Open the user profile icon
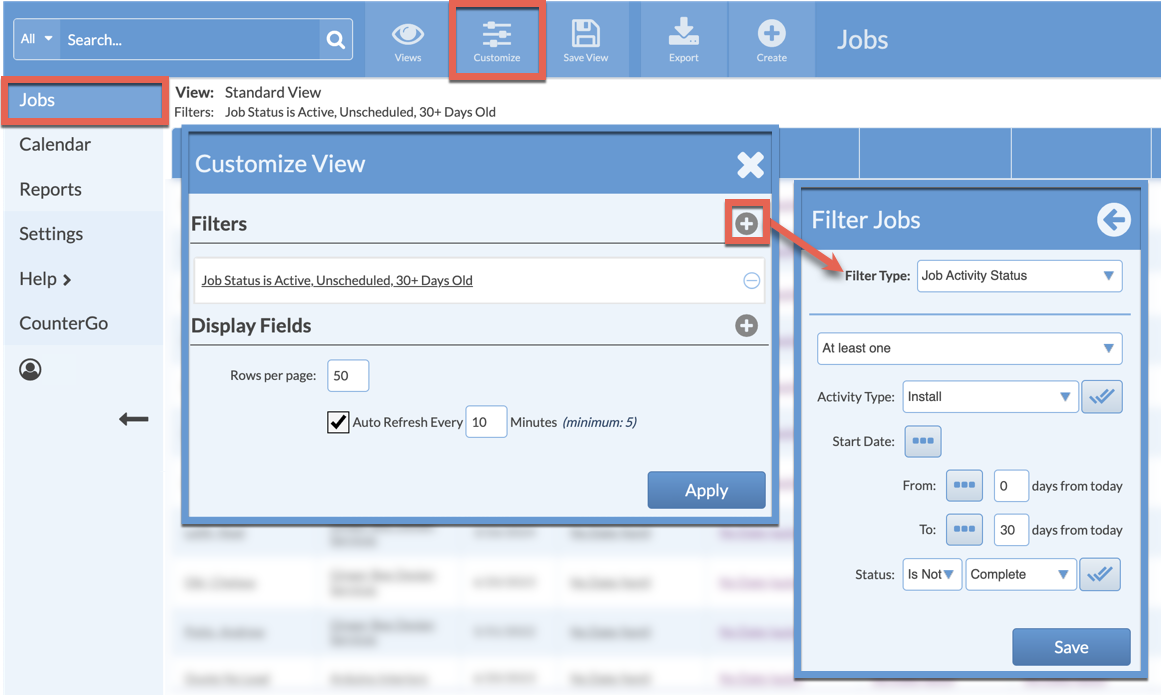The image size is (1161, 695). 30,369
